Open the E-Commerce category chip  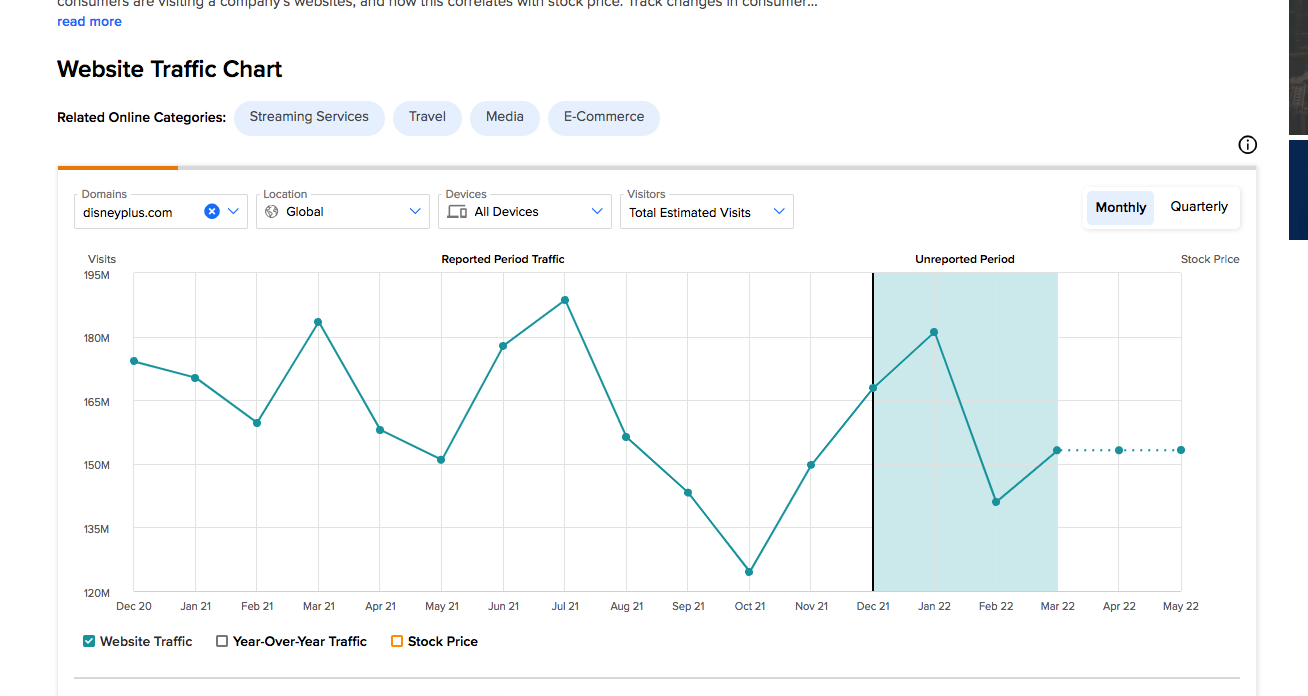[x=604, y=117]
